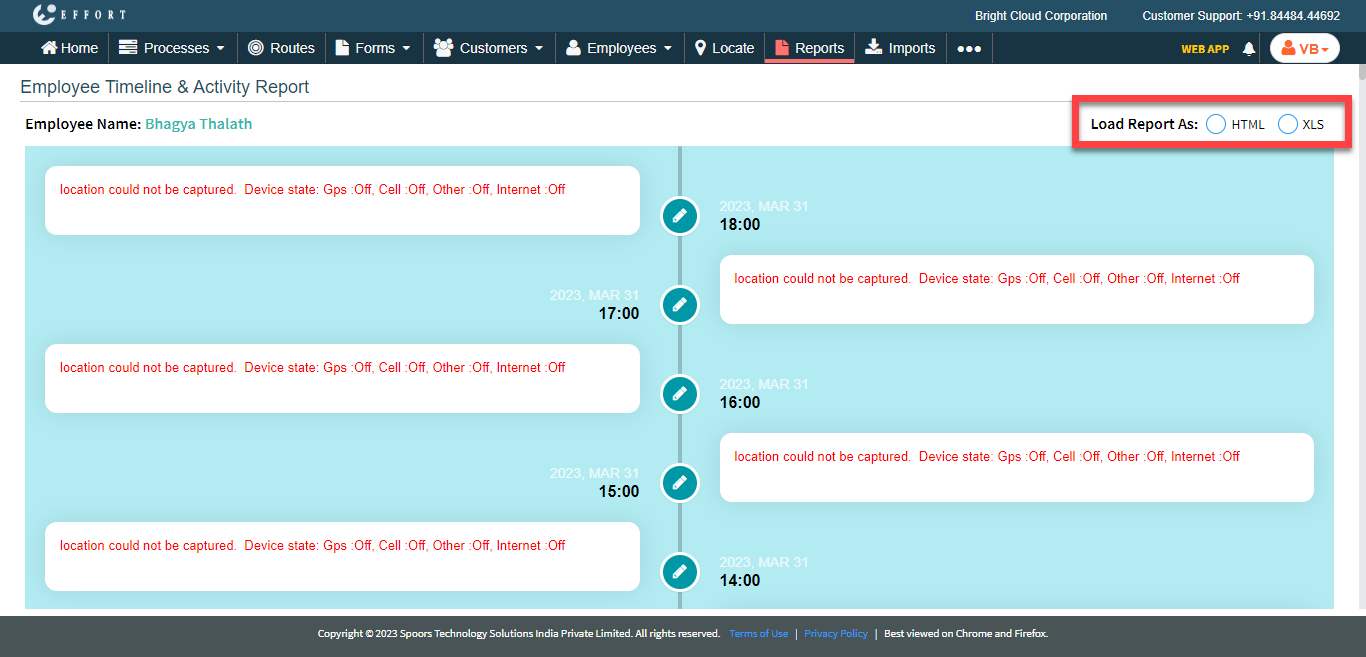
Task: Select HTML report format radio button
Action: 1216,124
